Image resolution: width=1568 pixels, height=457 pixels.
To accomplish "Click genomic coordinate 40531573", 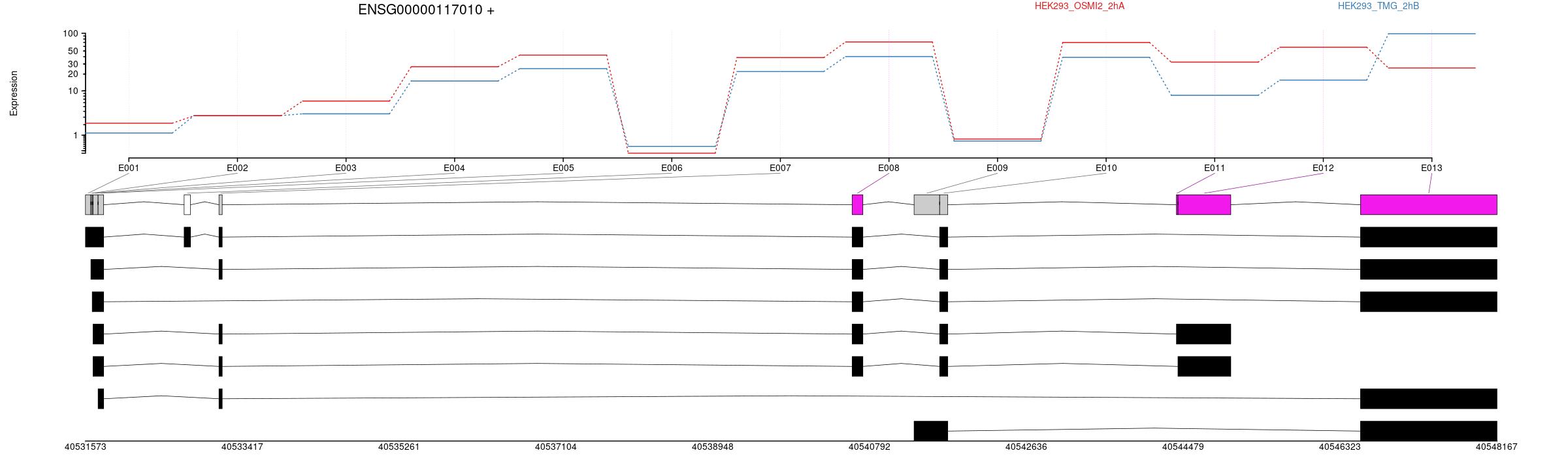I will coord(86,447).
